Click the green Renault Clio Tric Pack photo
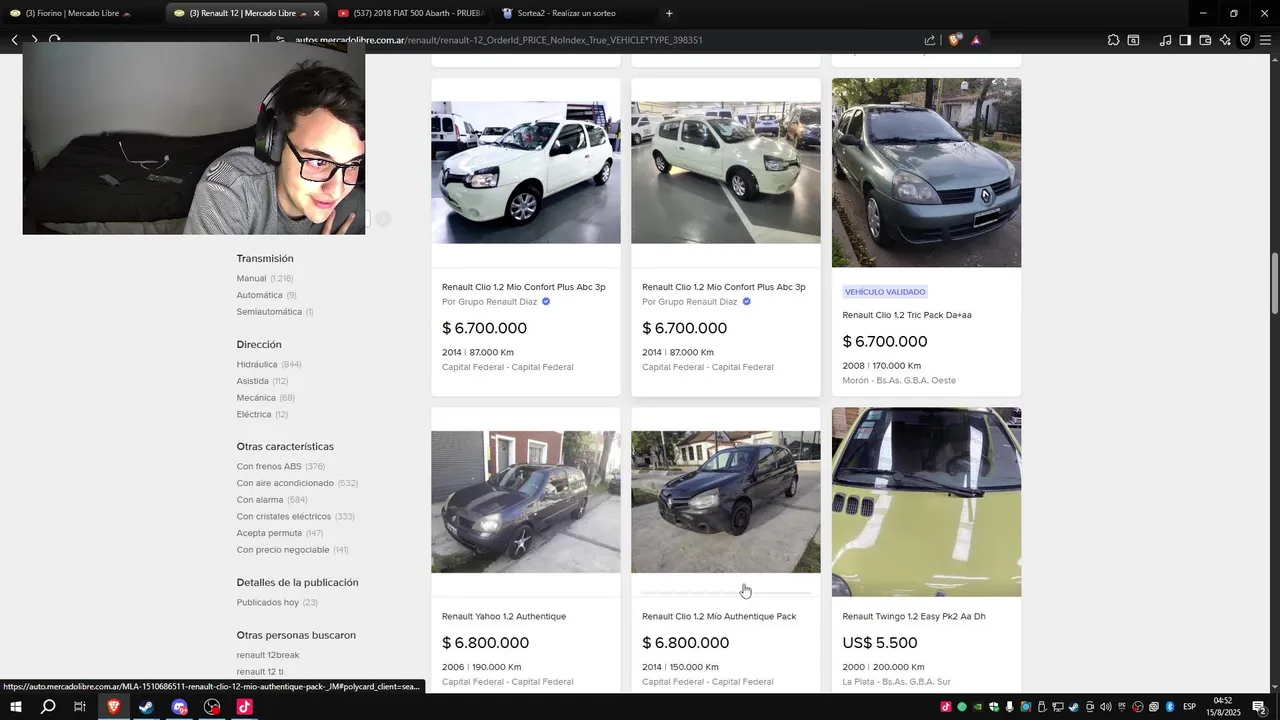Image resolution: width=1280 pixels, height=720 pixels. tap(926, 172)
